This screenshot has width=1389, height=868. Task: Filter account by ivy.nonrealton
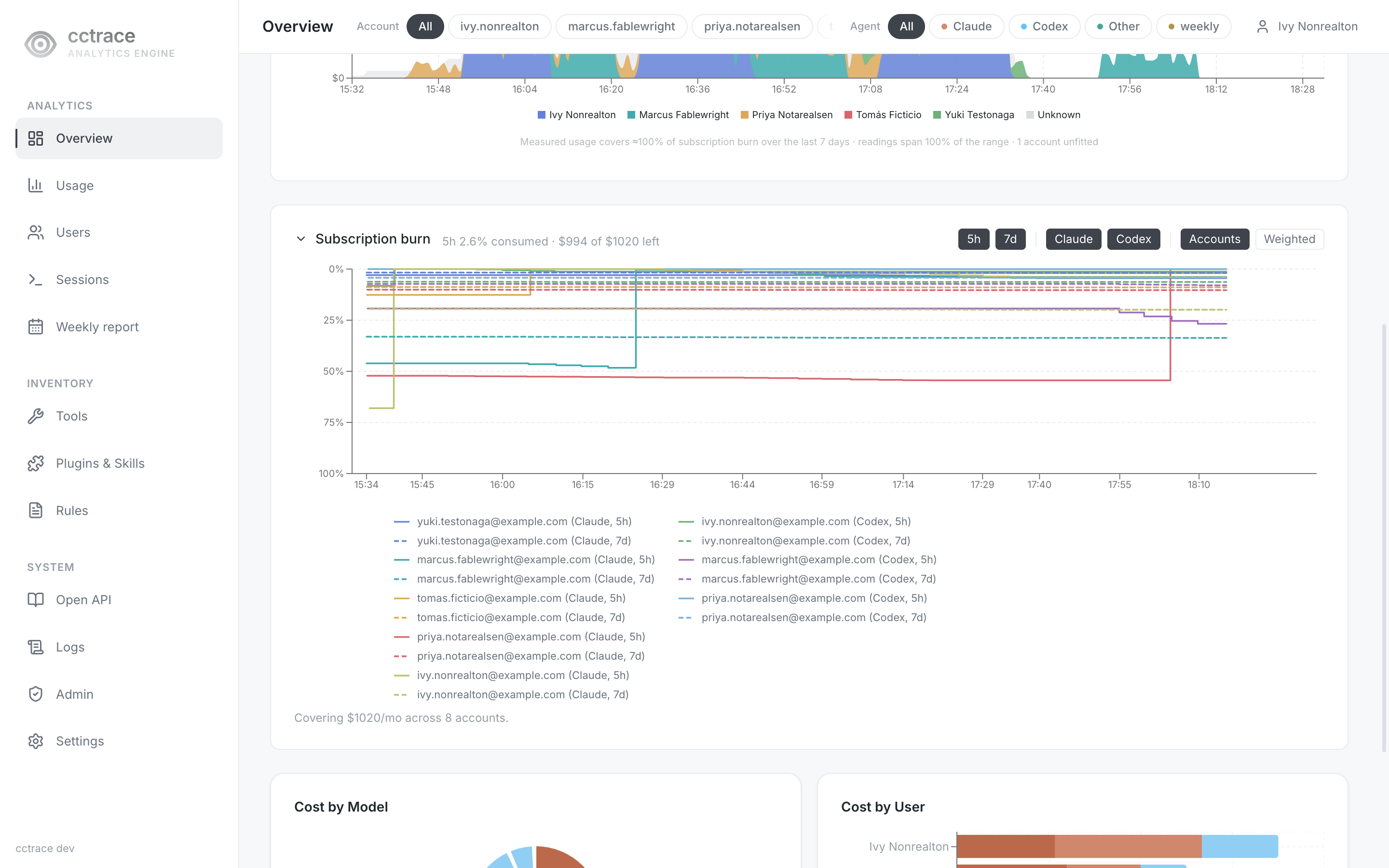[499, 27]
